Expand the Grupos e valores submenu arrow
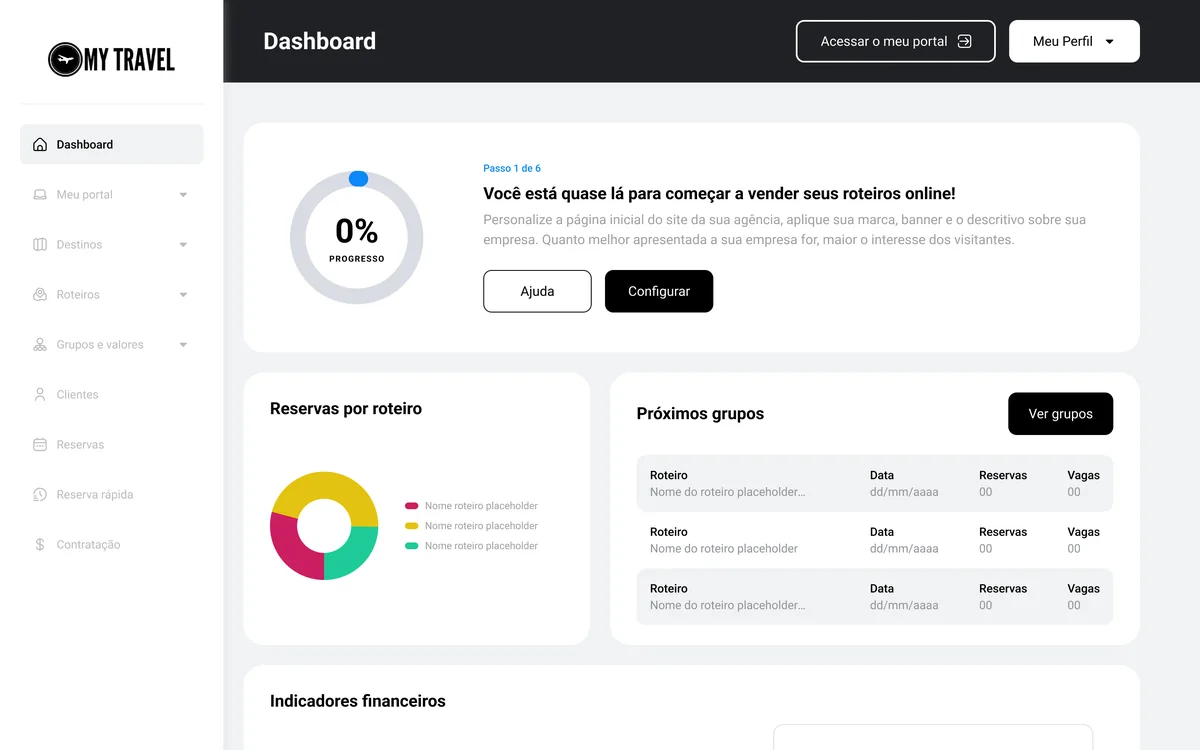This screenshot has width=1200, height=750. point(183,345)
